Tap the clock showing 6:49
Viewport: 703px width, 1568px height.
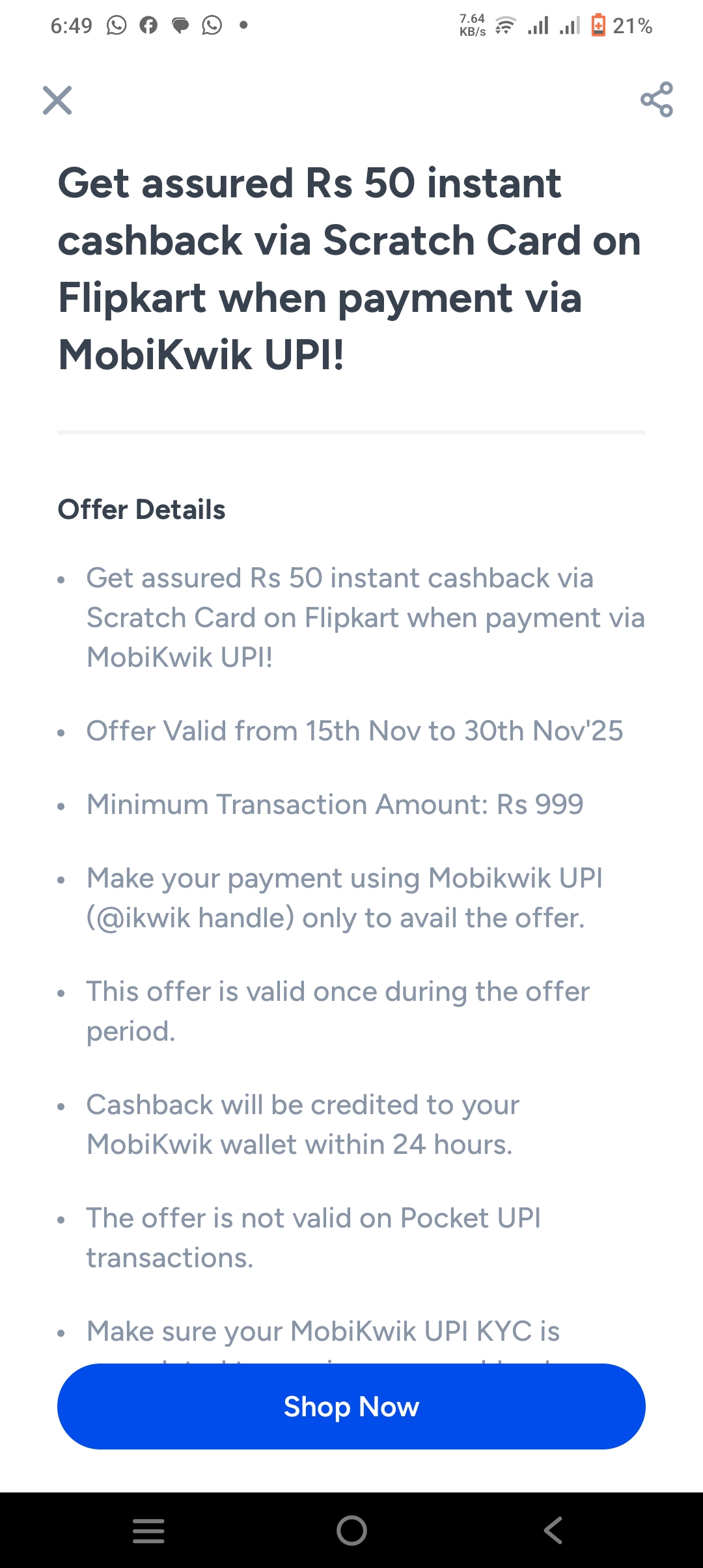point(70,25)
